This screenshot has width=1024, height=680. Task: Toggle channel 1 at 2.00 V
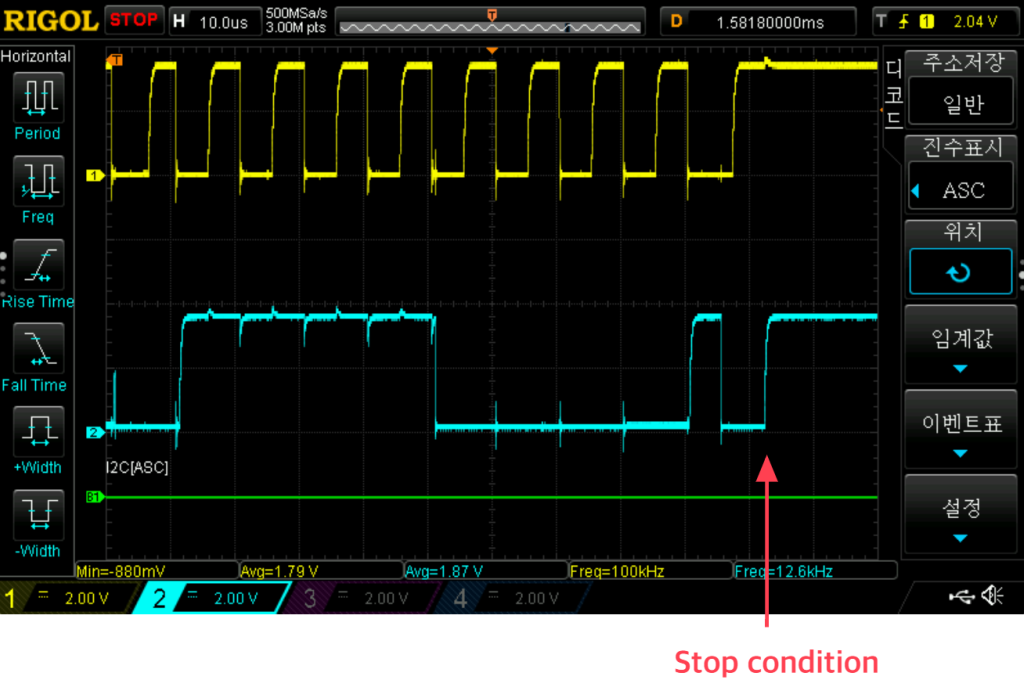70,598
